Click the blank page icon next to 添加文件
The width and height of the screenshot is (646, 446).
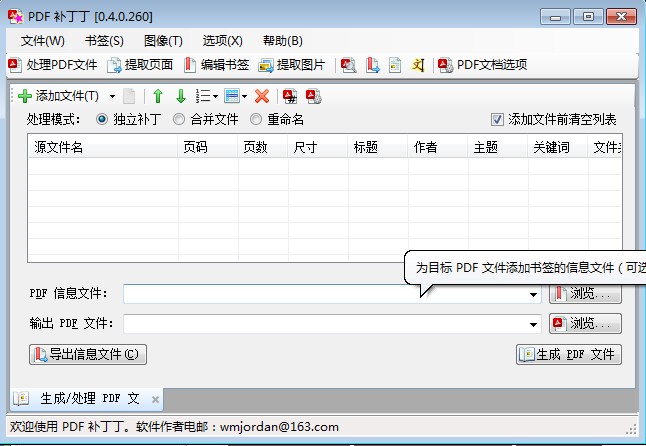(x=129, y=96)
